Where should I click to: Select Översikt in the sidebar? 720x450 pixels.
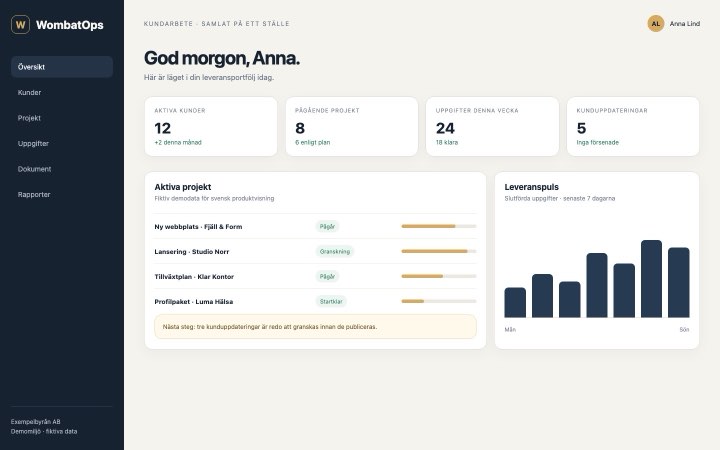point(62,67)
